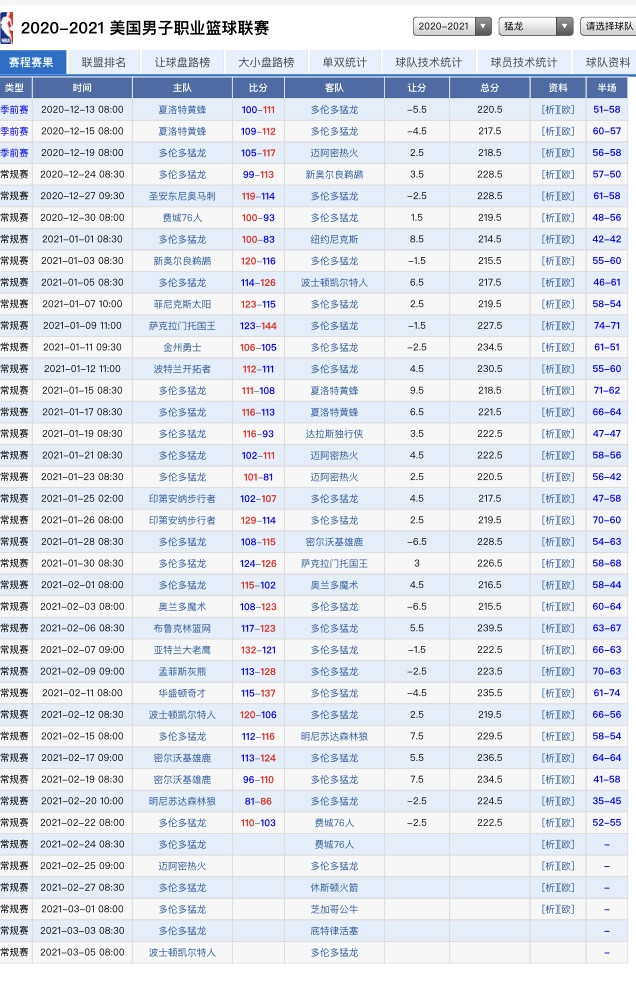This screenshot has width=636, height=986.
Task: Open the 球员技术统计 tab
Action: [523, 62]
